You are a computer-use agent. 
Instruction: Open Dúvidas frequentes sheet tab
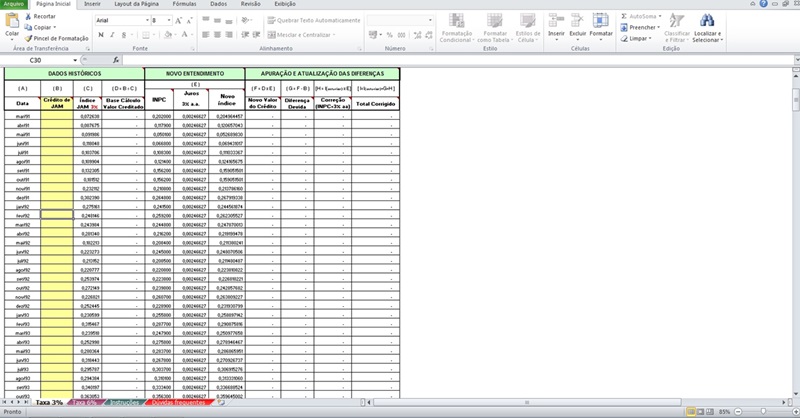(179, 403)
